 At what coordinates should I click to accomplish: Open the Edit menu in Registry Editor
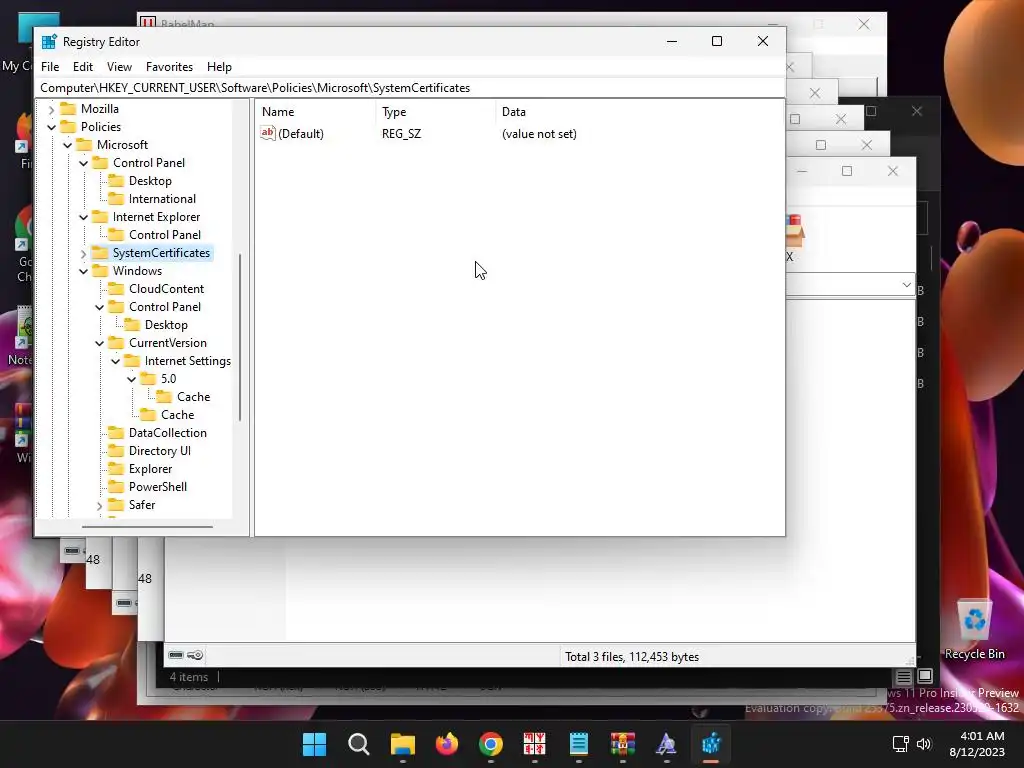(82, 67)
